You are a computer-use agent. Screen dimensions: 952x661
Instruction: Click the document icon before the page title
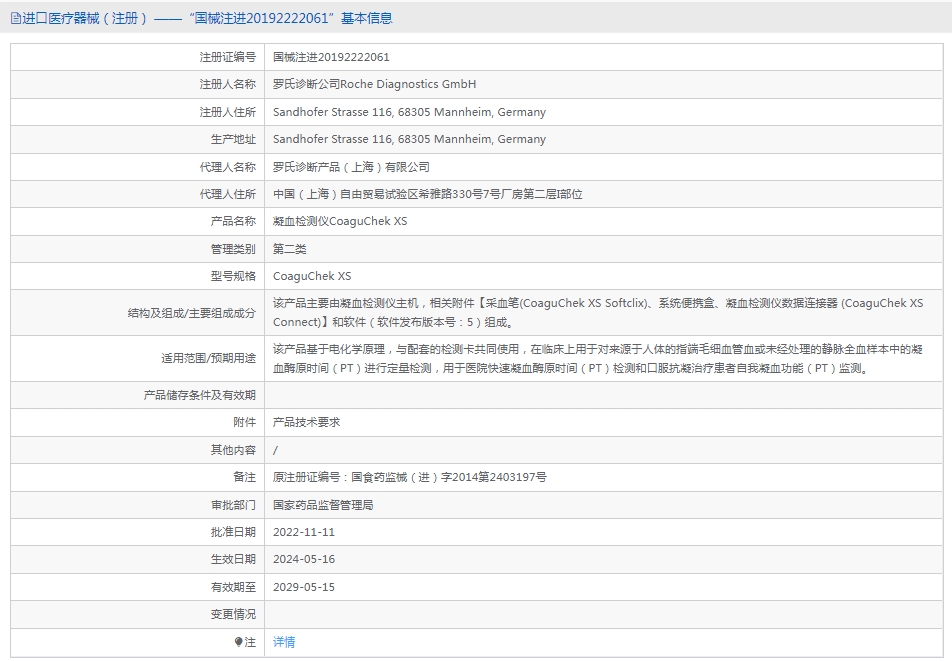(15, 19)
